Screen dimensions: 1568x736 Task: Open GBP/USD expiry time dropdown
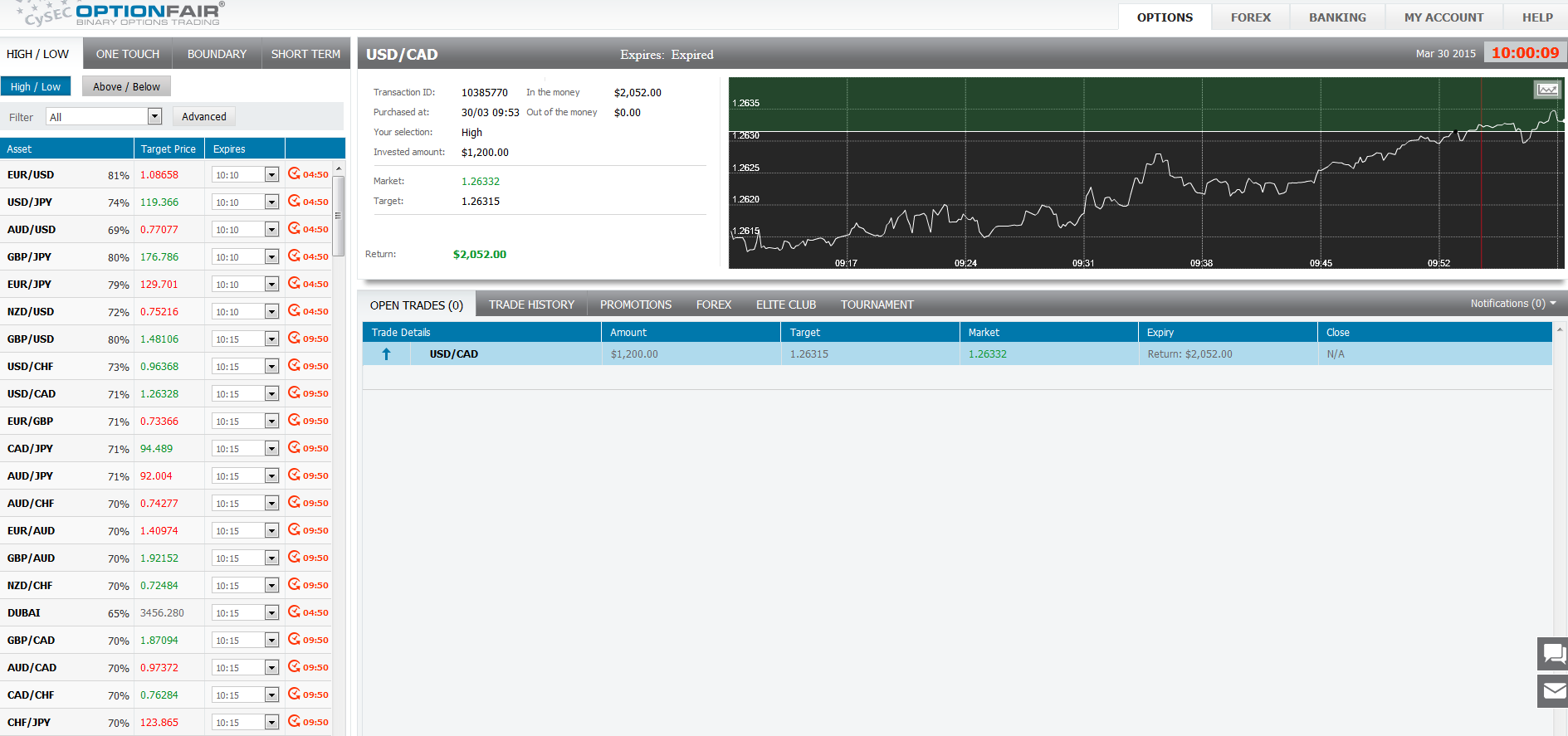pos(245,339)
